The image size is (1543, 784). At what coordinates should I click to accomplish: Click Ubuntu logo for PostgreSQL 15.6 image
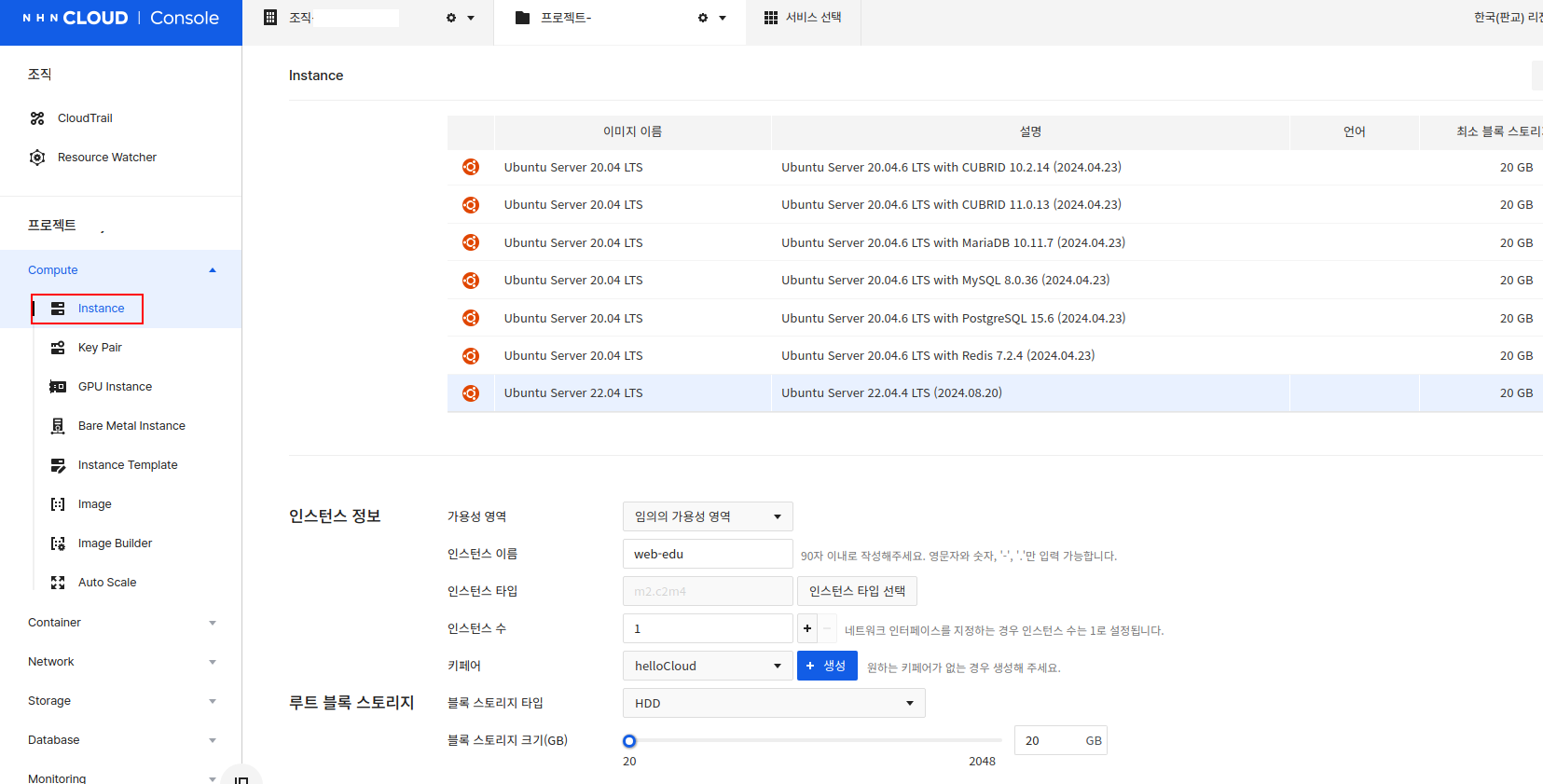(471, 318)
